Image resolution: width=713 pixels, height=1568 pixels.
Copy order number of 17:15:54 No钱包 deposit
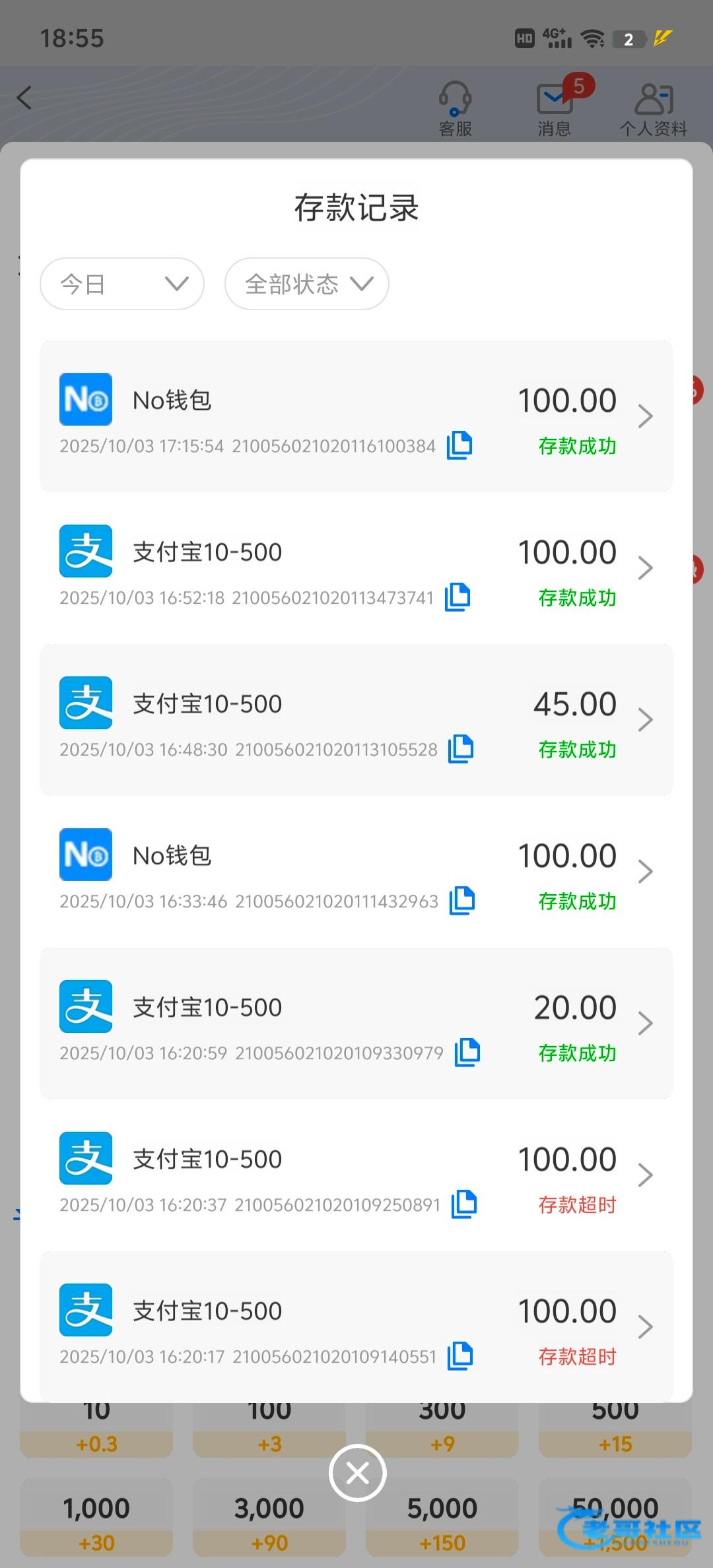[459, 445]
